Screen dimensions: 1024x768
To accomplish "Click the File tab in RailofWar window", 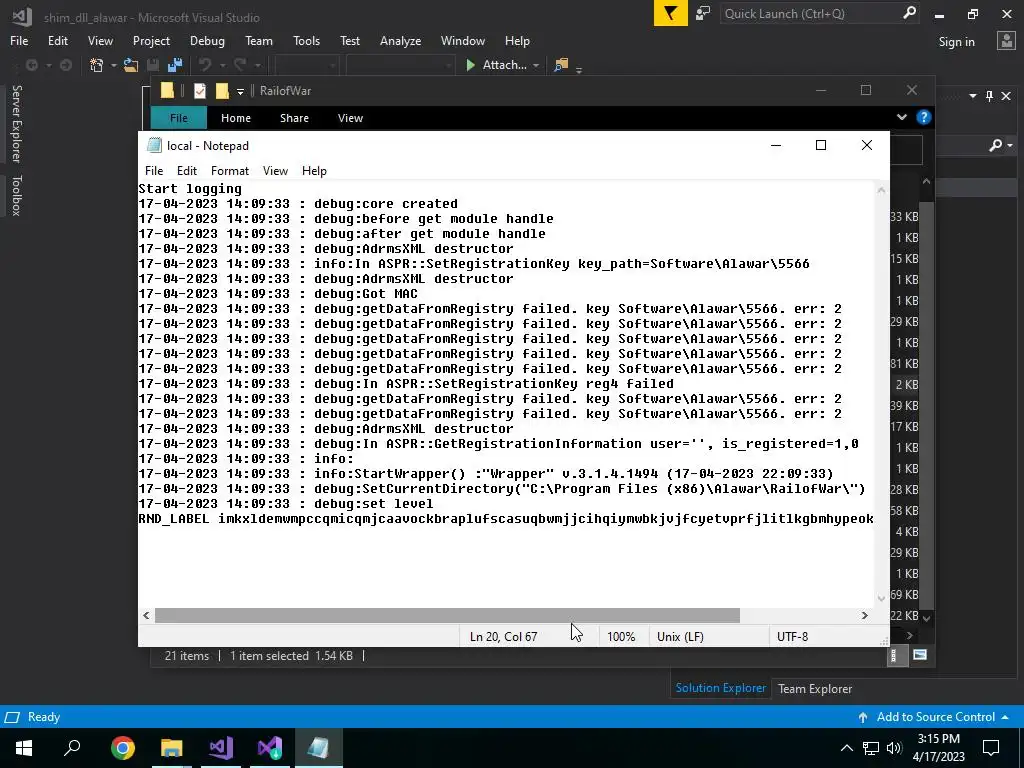I will 178,118.
